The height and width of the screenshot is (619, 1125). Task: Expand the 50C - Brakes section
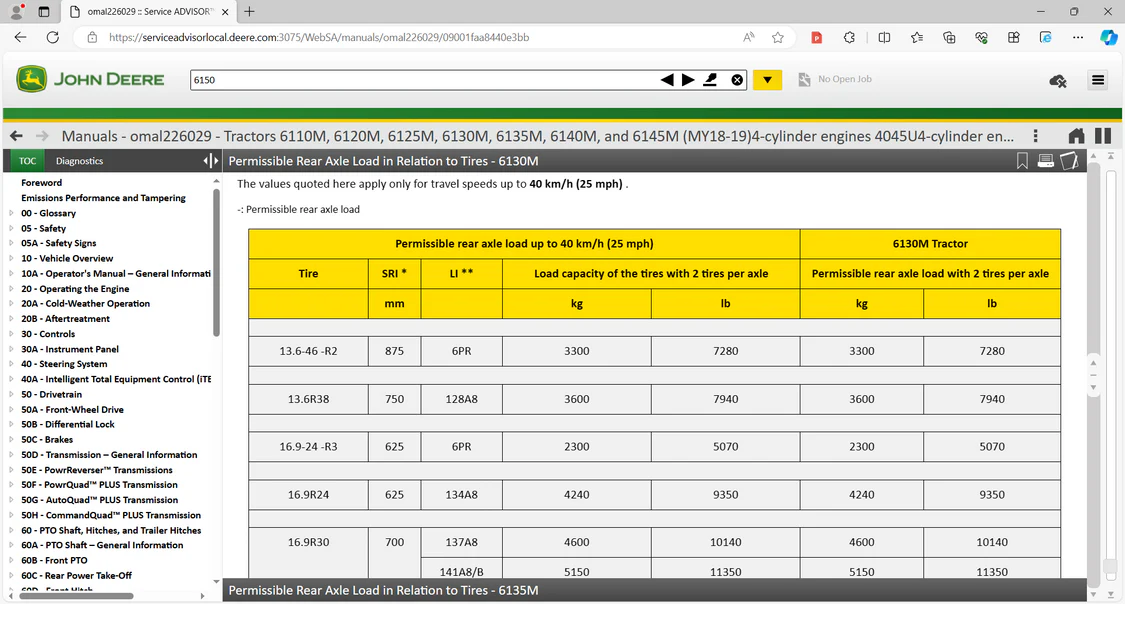12,440
